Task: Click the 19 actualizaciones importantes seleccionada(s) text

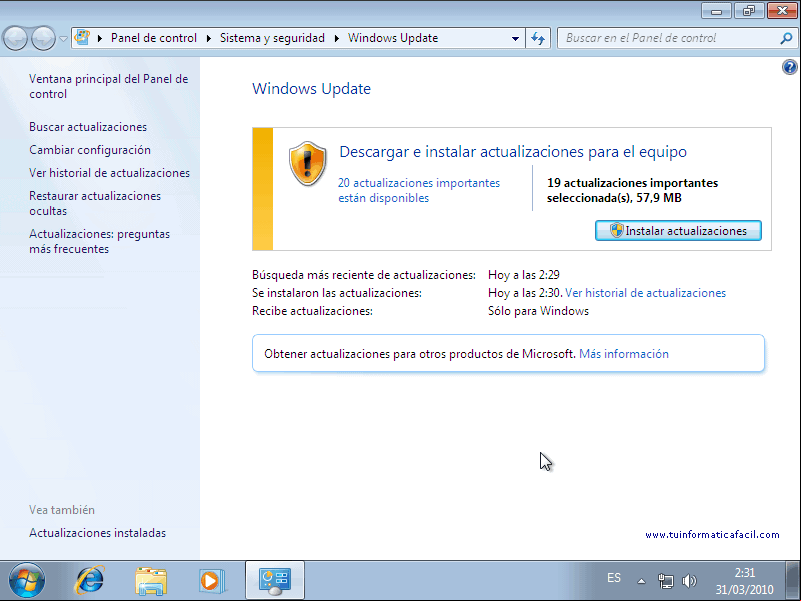Action: tap(632, 190)
